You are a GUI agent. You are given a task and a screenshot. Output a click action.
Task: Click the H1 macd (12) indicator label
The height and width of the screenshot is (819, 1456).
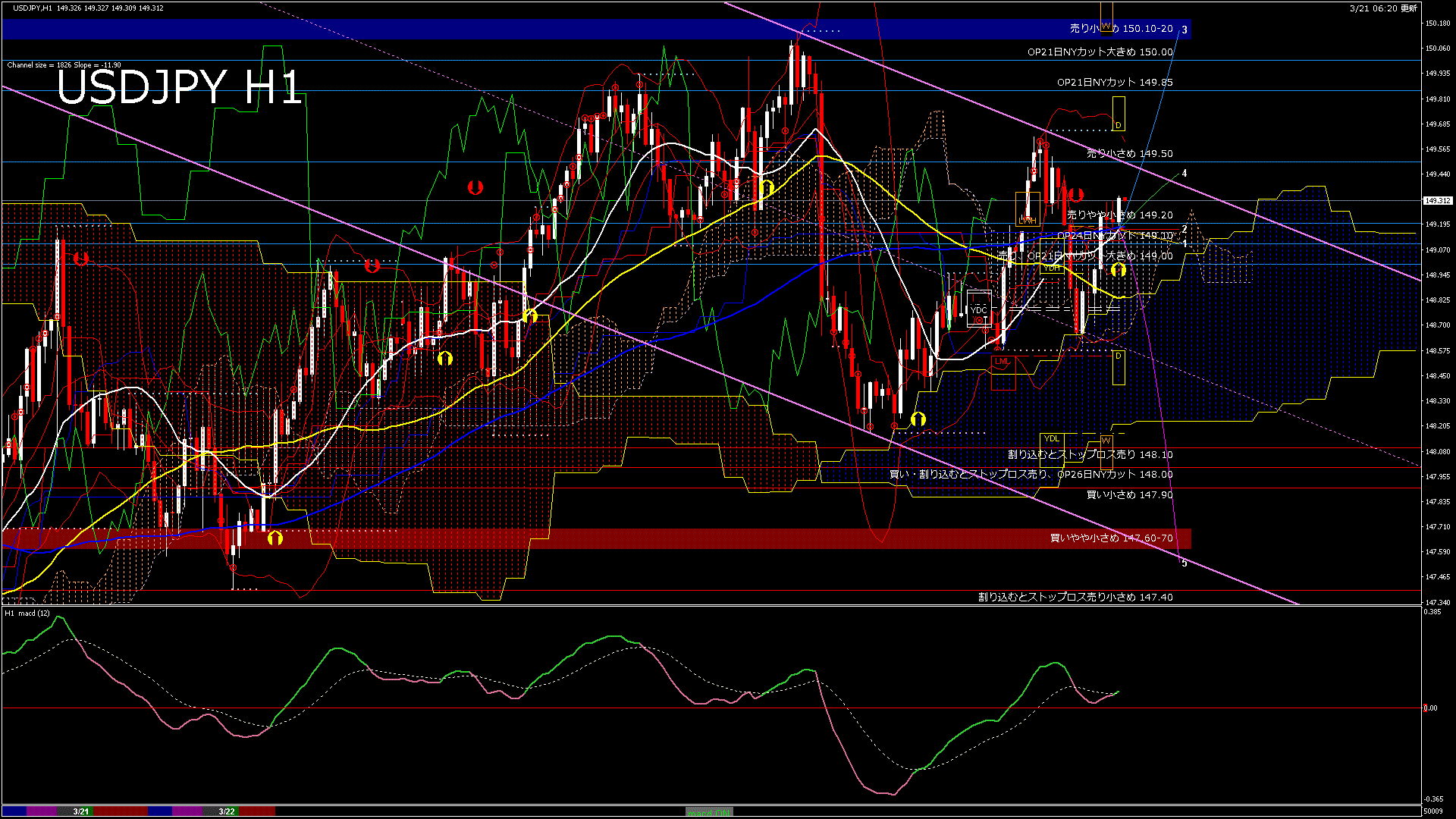tap(28, 613)
